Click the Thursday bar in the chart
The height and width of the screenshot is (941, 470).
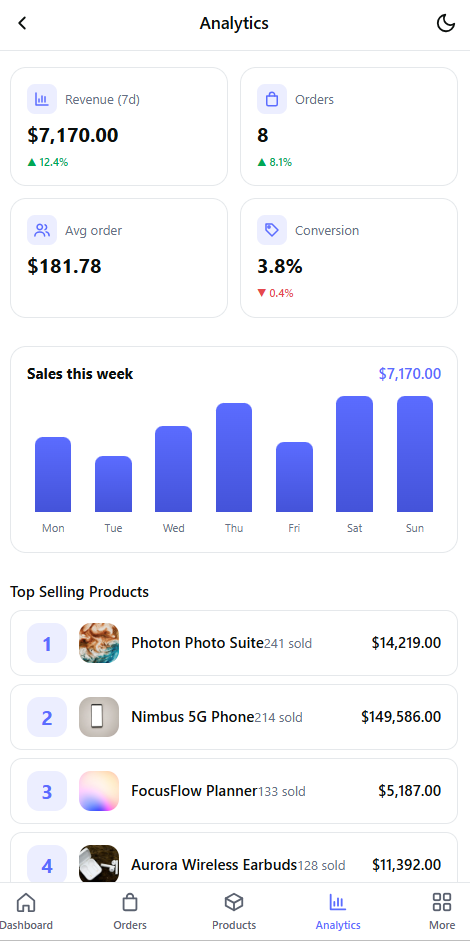point(234,457)
